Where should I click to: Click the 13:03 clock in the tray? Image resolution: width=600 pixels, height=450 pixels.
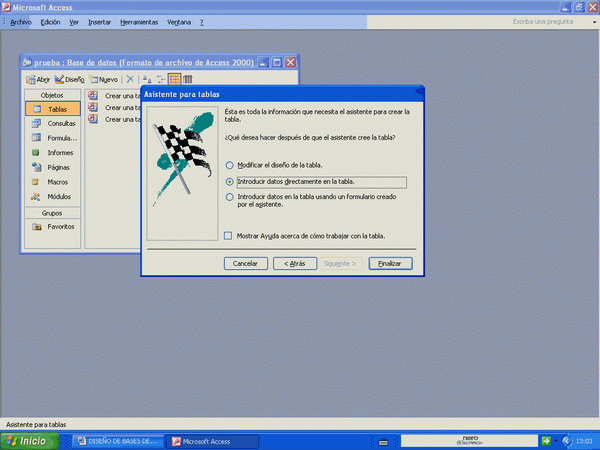(585, 441)
